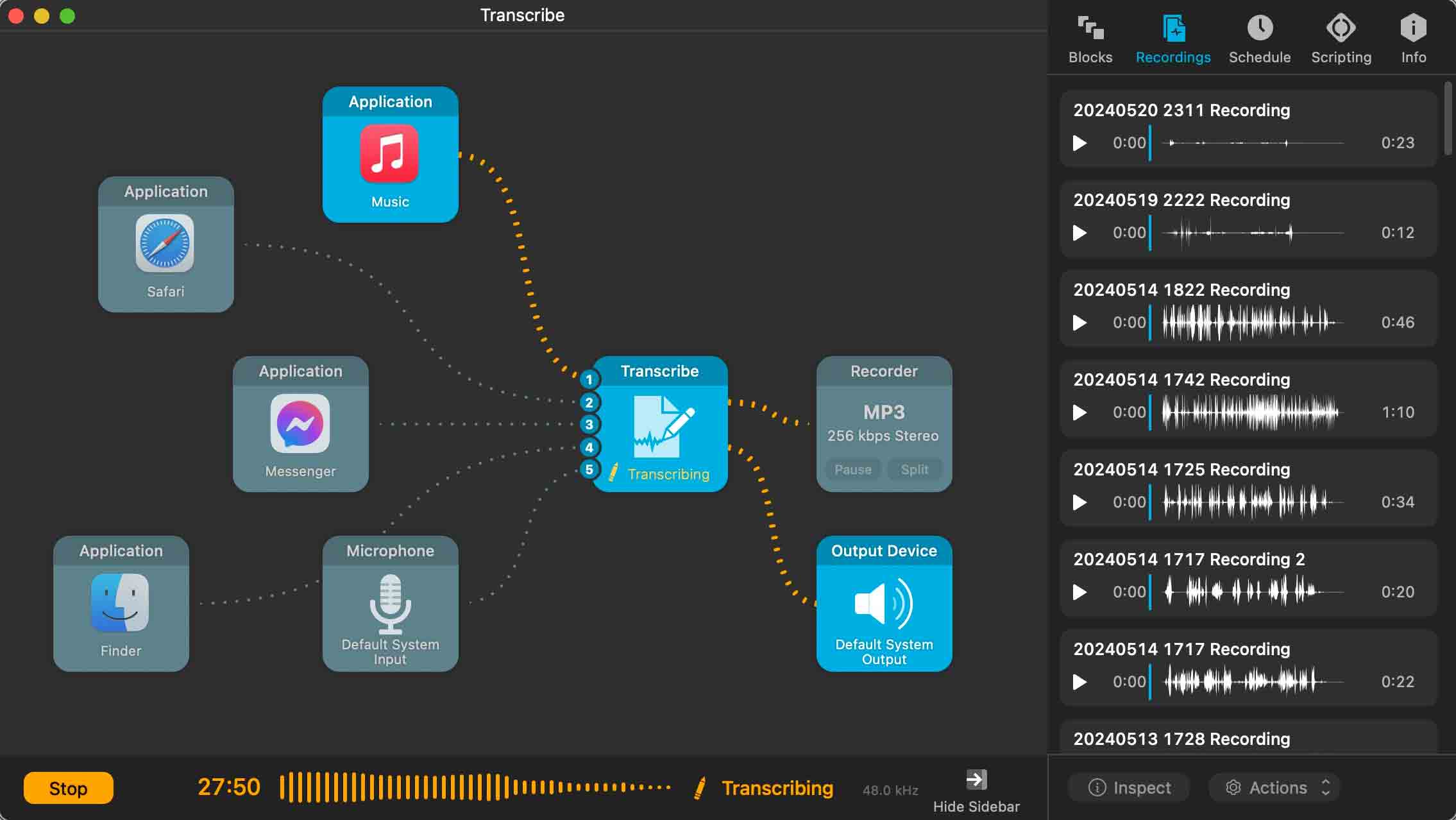Seek in the 20240514 1822 Recording waveform

click(x=1253, y=322)
